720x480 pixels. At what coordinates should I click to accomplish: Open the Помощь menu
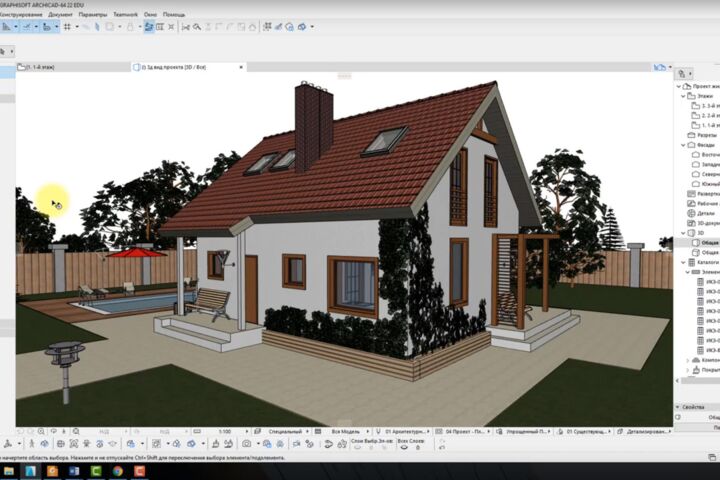[174, 15]
